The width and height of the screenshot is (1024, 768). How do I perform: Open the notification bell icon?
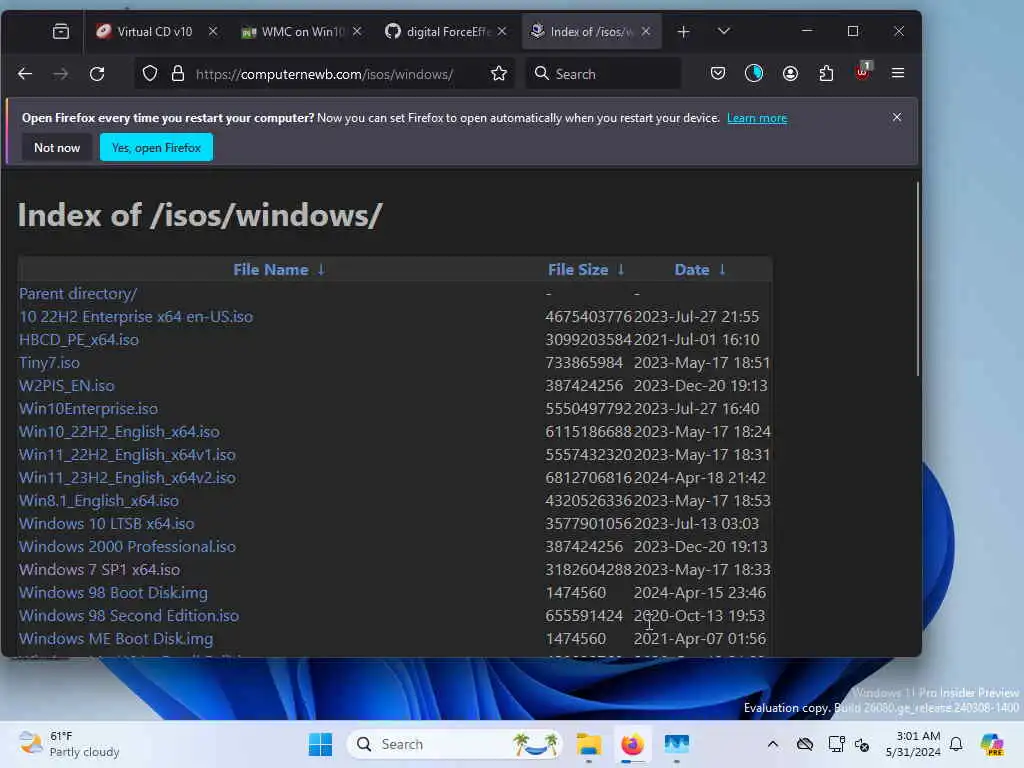[956, 744]
